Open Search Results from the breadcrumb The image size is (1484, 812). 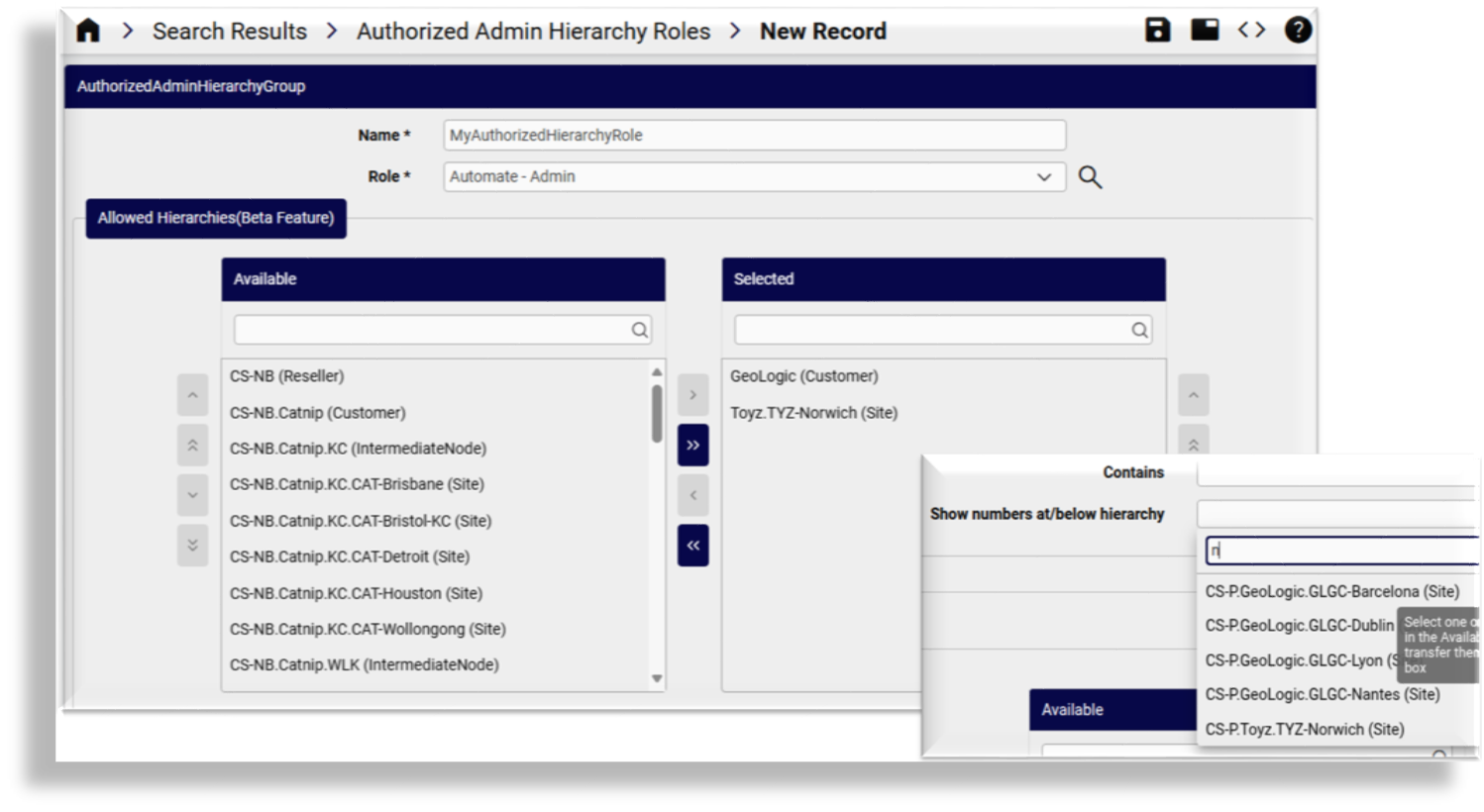coord(229,31)
